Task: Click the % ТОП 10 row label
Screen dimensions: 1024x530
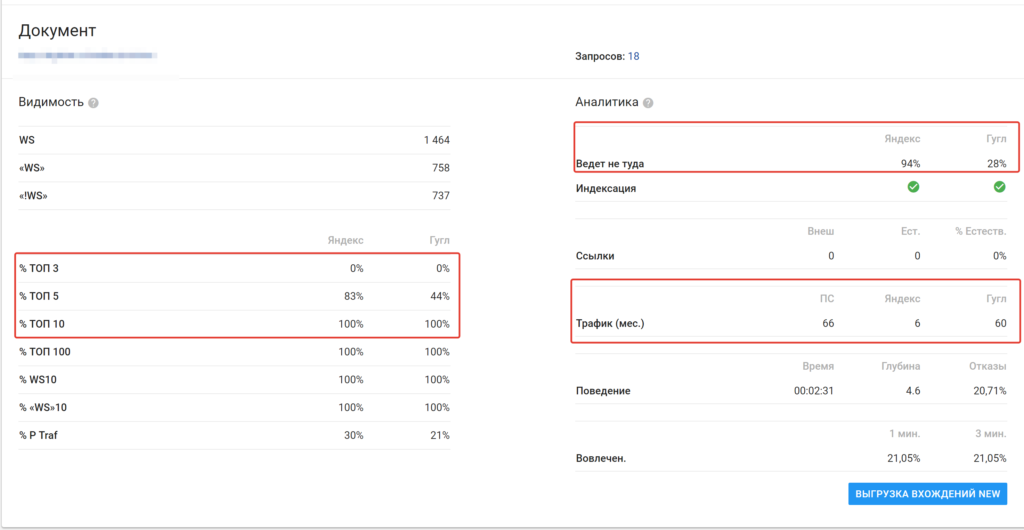Action: [x=41, y=324]
